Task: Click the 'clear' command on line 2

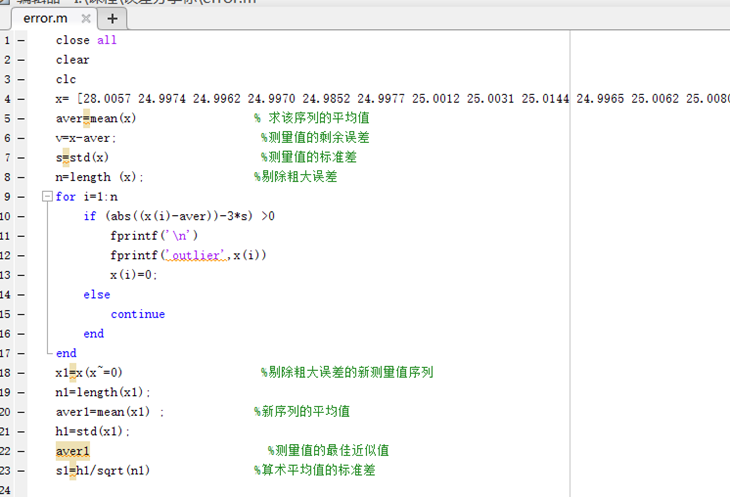Action: coord(72,60)
